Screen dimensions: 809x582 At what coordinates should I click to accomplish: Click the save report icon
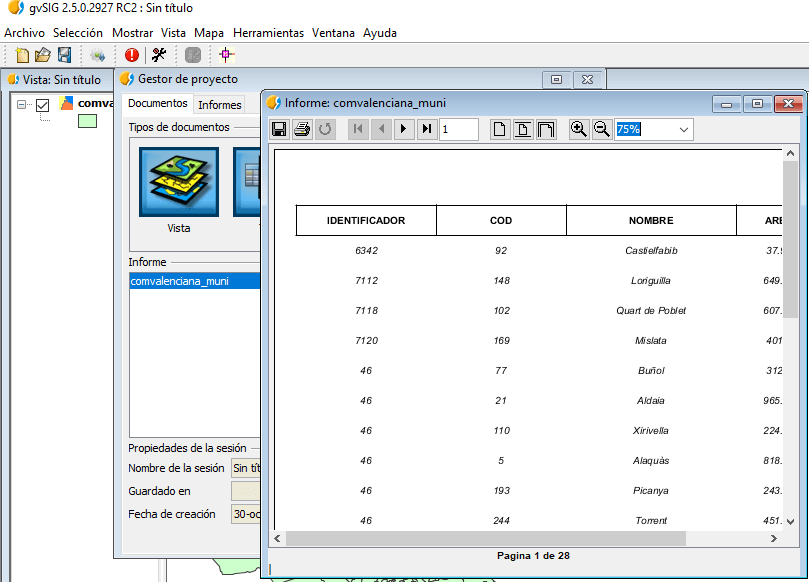coord(279,129)
